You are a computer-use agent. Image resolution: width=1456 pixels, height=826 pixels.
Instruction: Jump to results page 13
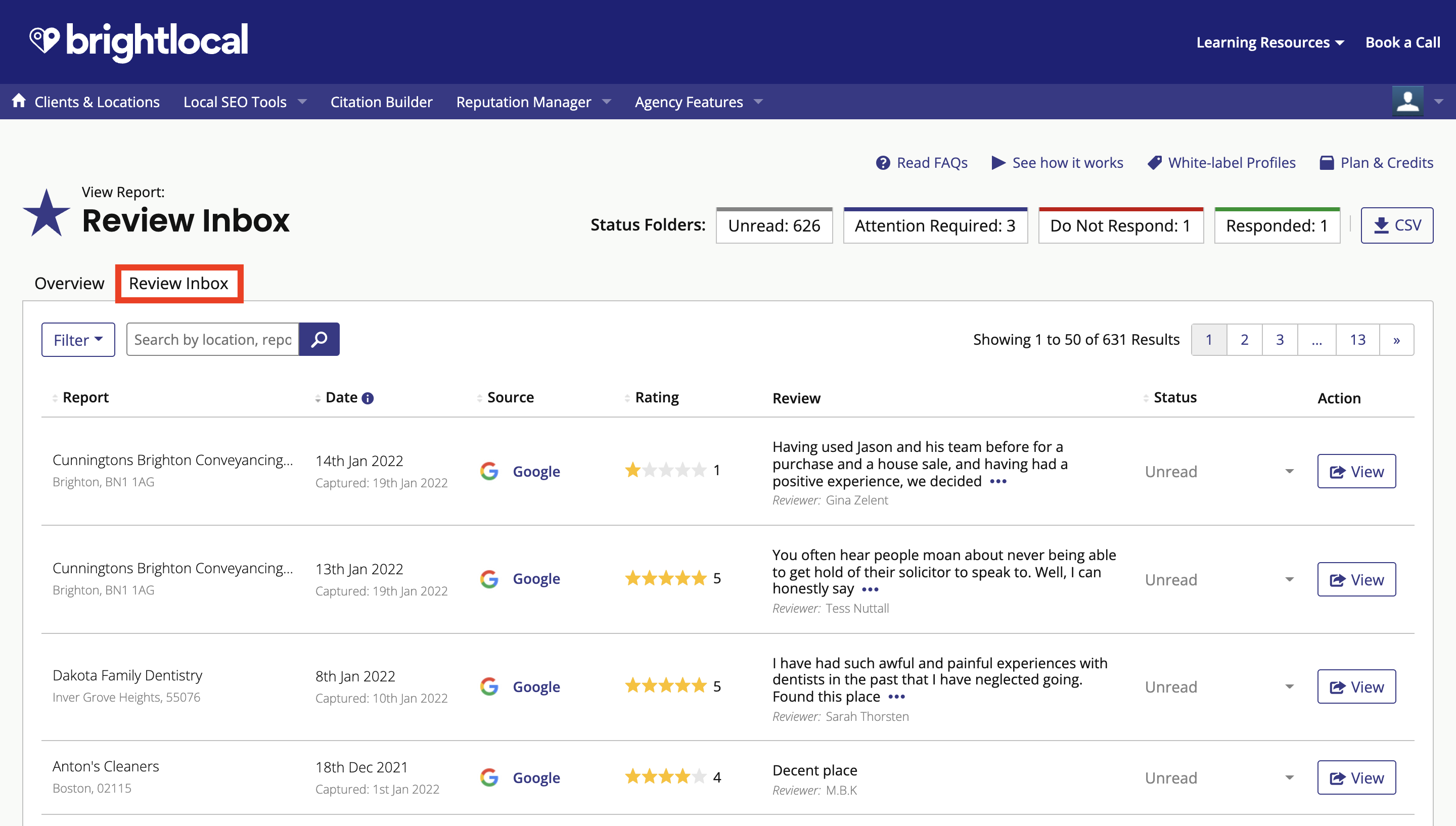point(1357,339)
